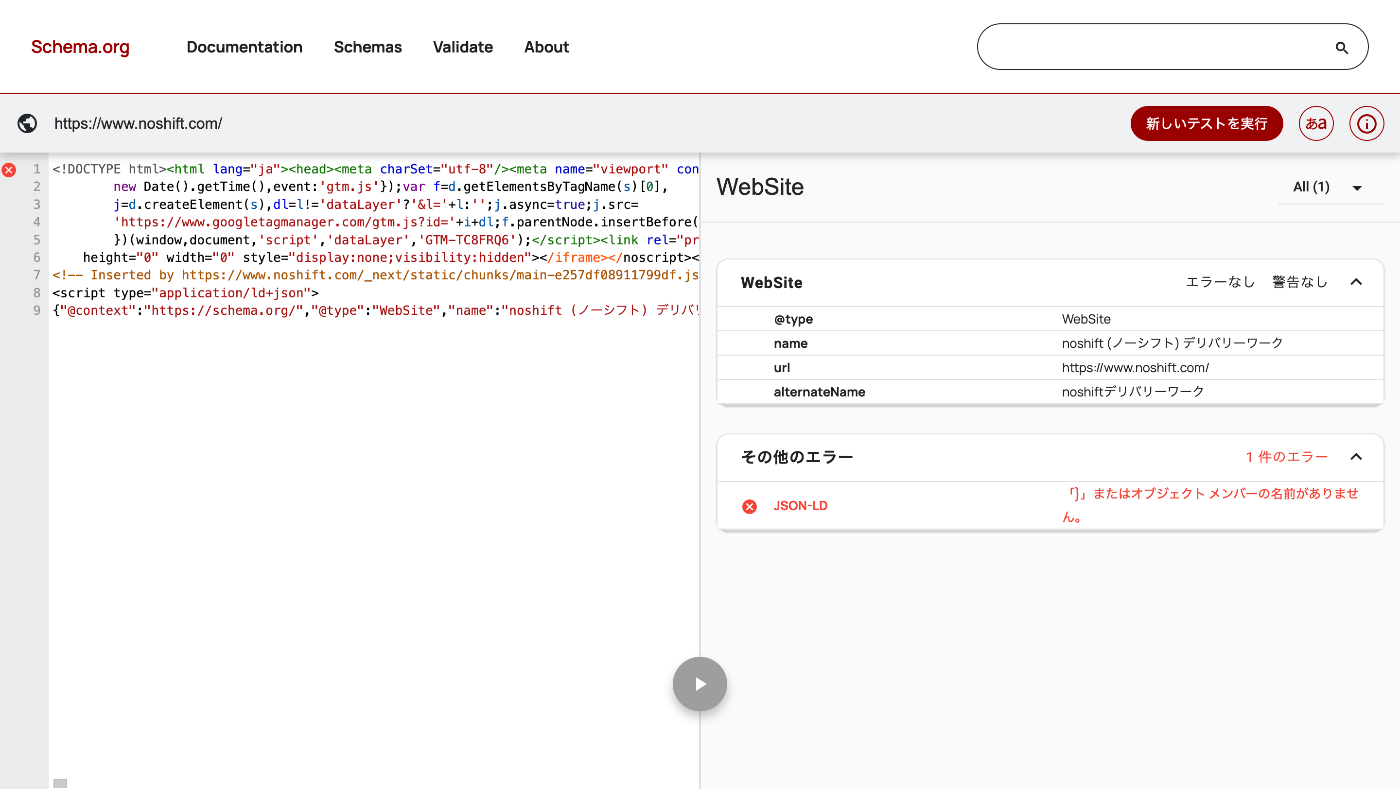The width and height of the screenshot is (1400, 789).
Task: Collapse the その他のエラー section
Action: 1356,456
